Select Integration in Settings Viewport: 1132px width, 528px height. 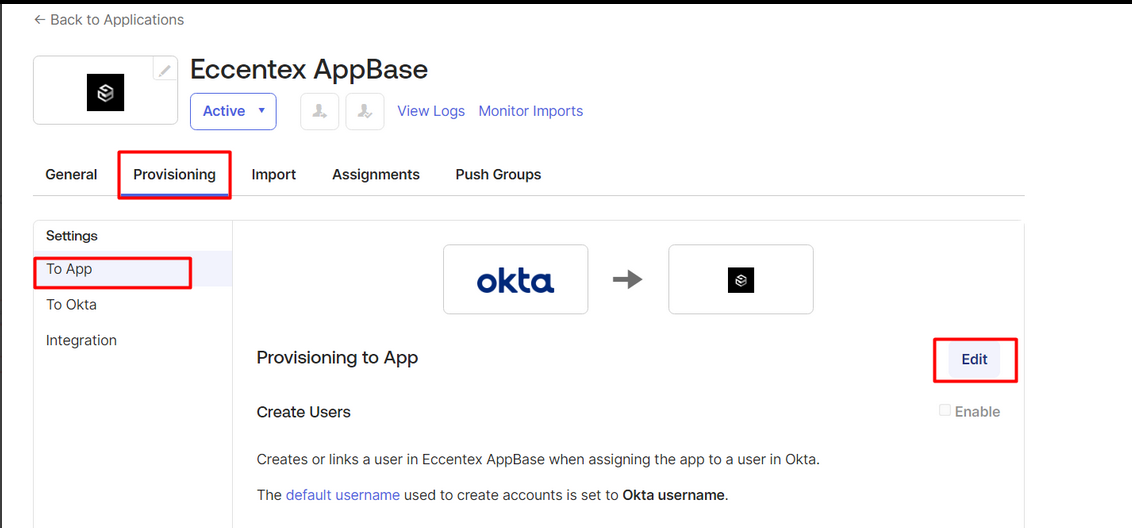[x=133, y=340]
